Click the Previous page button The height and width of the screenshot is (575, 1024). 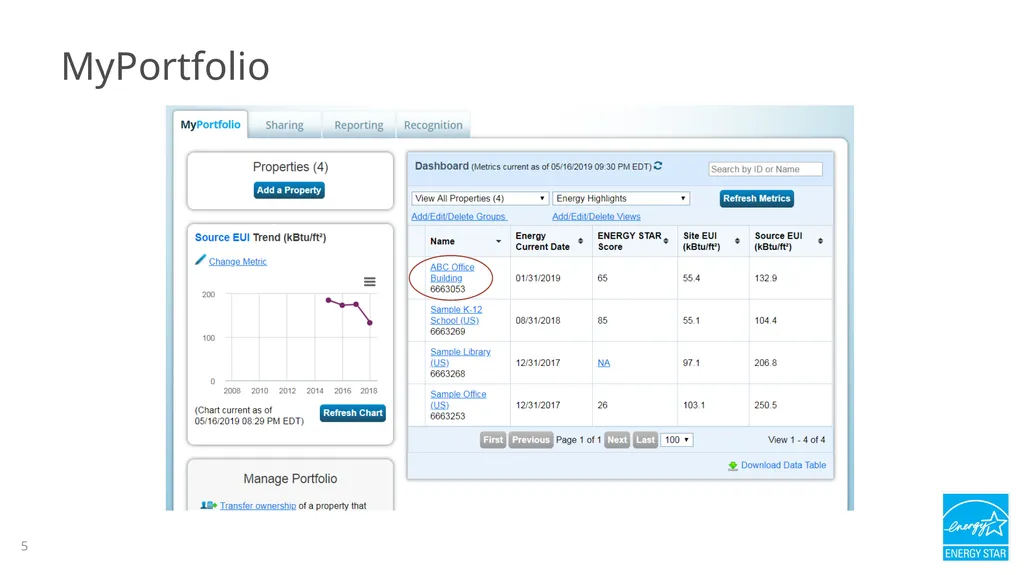pos(530,440)
